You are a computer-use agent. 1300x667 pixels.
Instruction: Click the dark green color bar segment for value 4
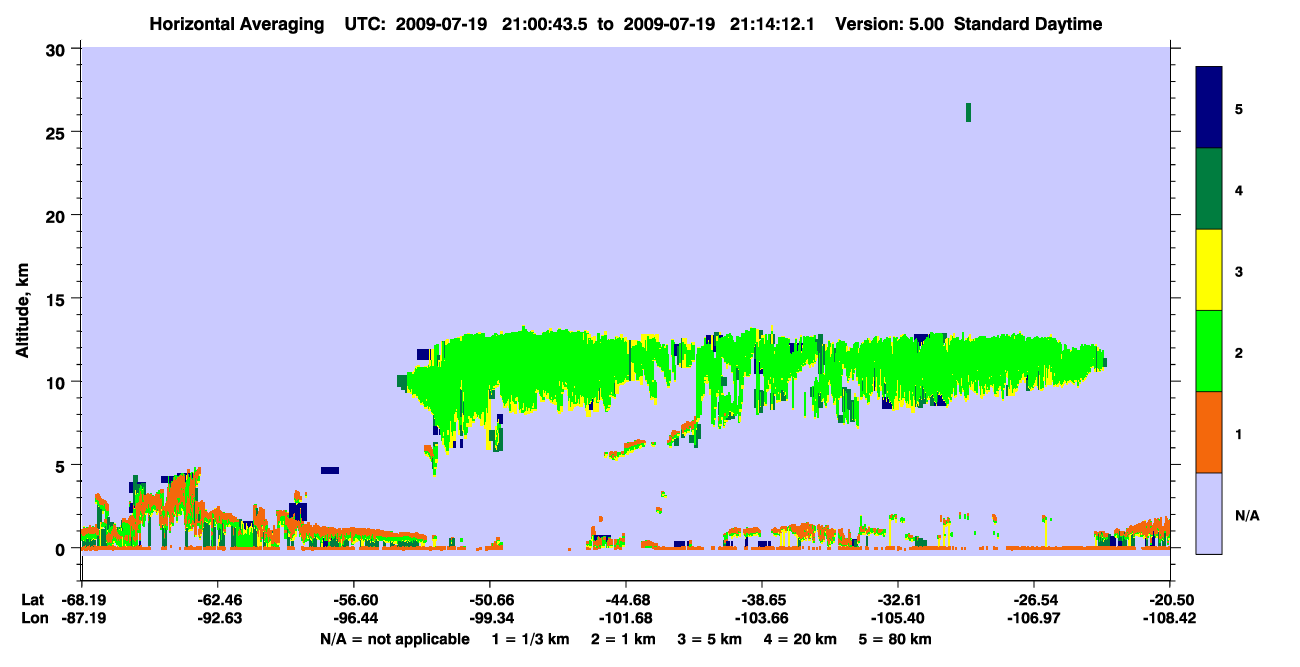pos(1209,189)
